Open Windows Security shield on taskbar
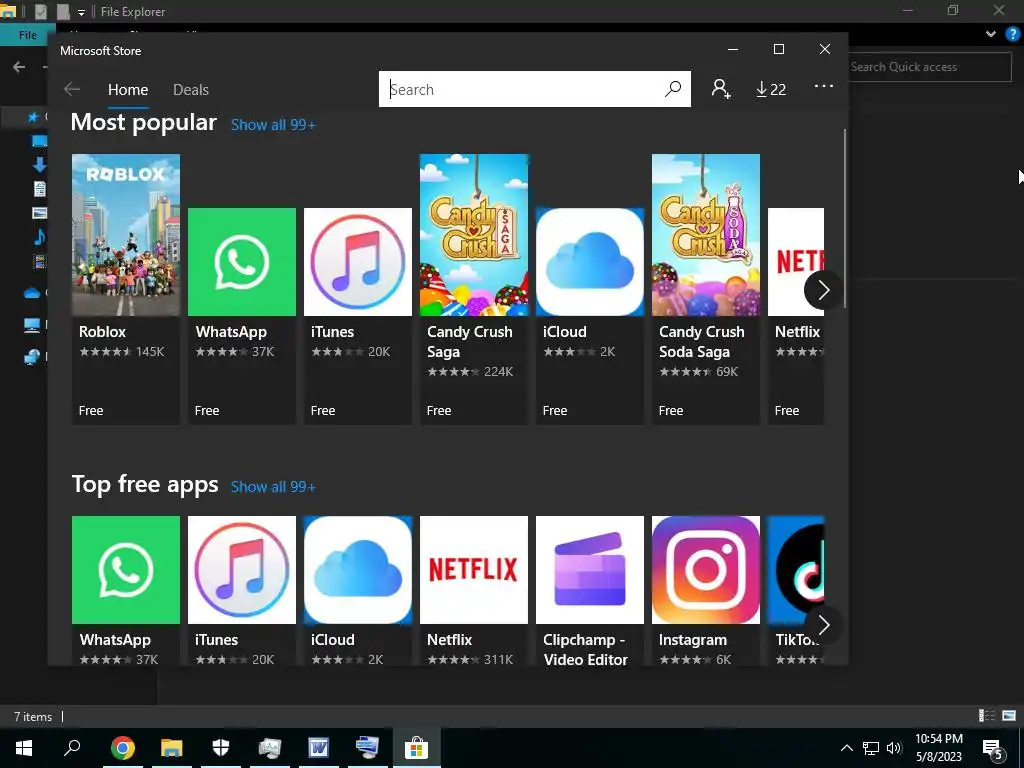Viewport: 1024px width, 768px height. coord(221,748)
